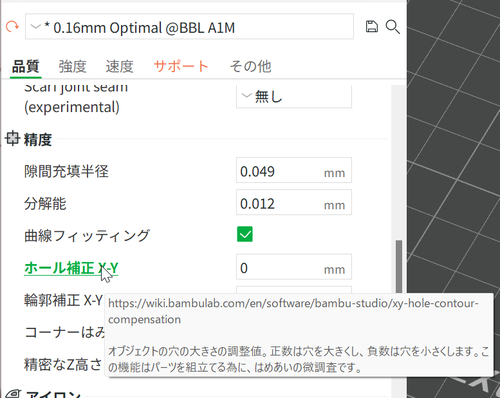The image size is (500, 398).
Task: Click the アイロン section iron icon
Action: pyautogui.click(x=13, y=394)
